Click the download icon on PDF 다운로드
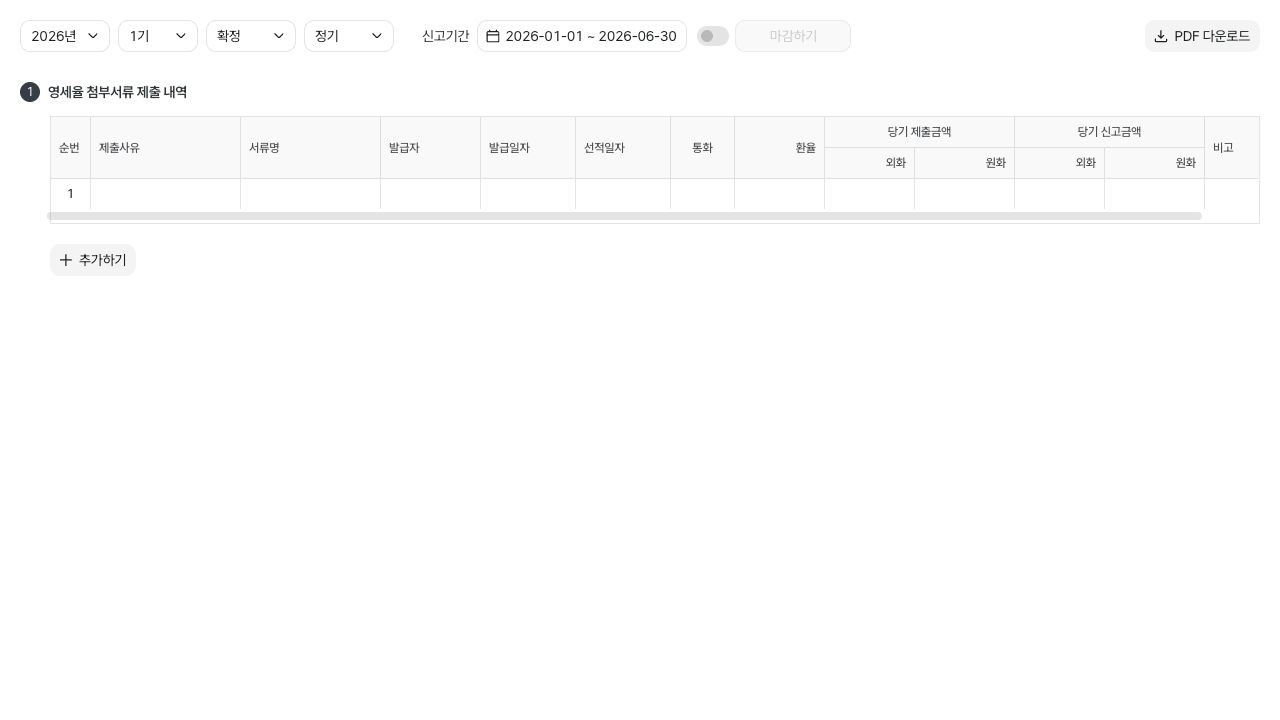The width and height of the screenshot is (1280, 720). 1161,36
